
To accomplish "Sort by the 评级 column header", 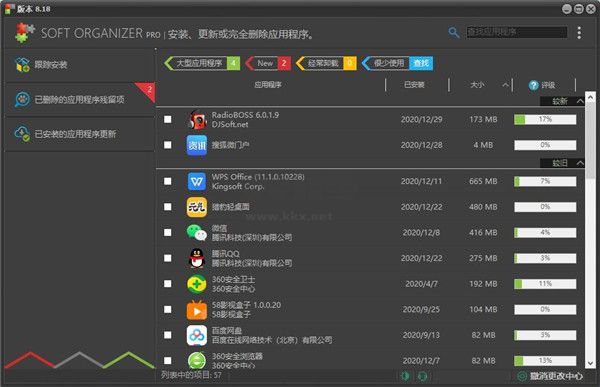I will coord(548,85).
